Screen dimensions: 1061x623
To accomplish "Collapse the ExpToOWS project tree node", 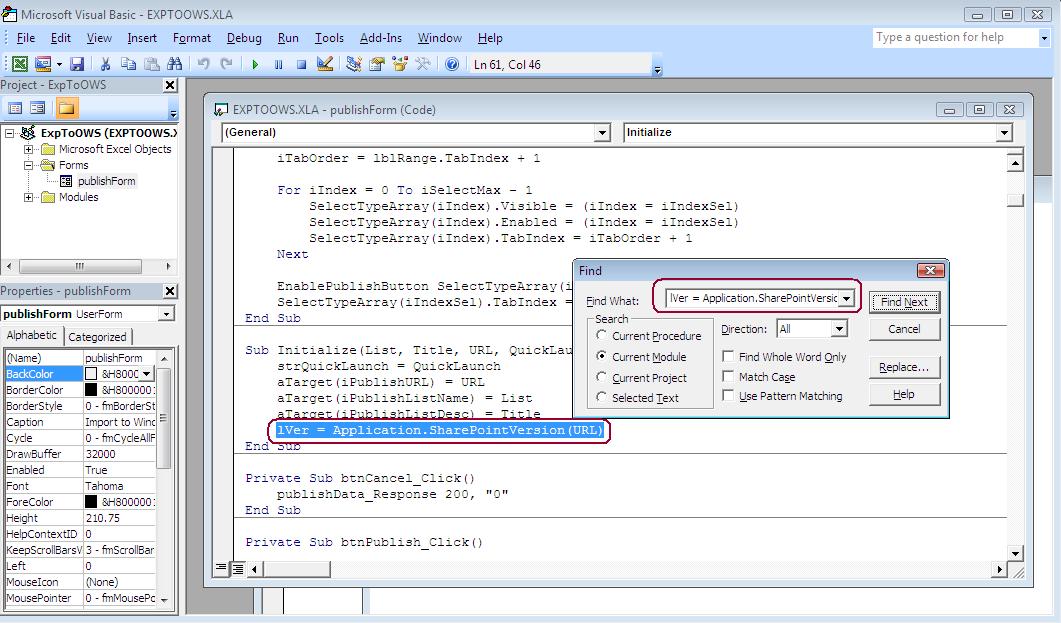I will coord(9,133).
